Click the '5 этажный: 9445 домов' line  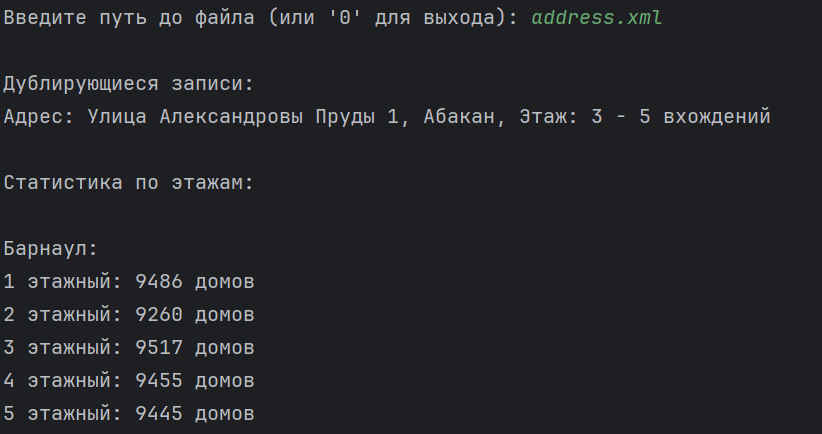[x=129, y=414]
